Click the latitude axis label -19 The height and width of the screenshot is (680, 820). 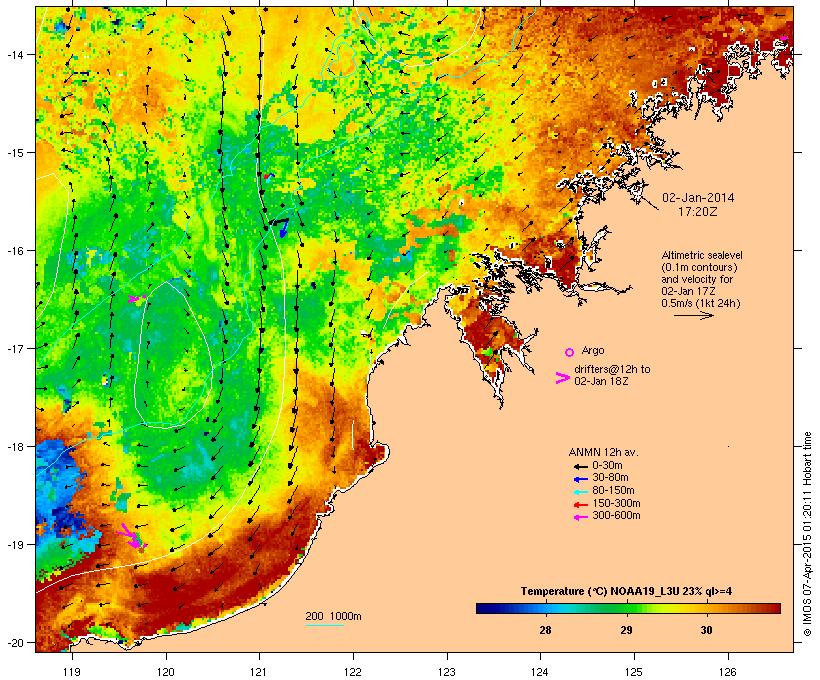click(14, 545)
